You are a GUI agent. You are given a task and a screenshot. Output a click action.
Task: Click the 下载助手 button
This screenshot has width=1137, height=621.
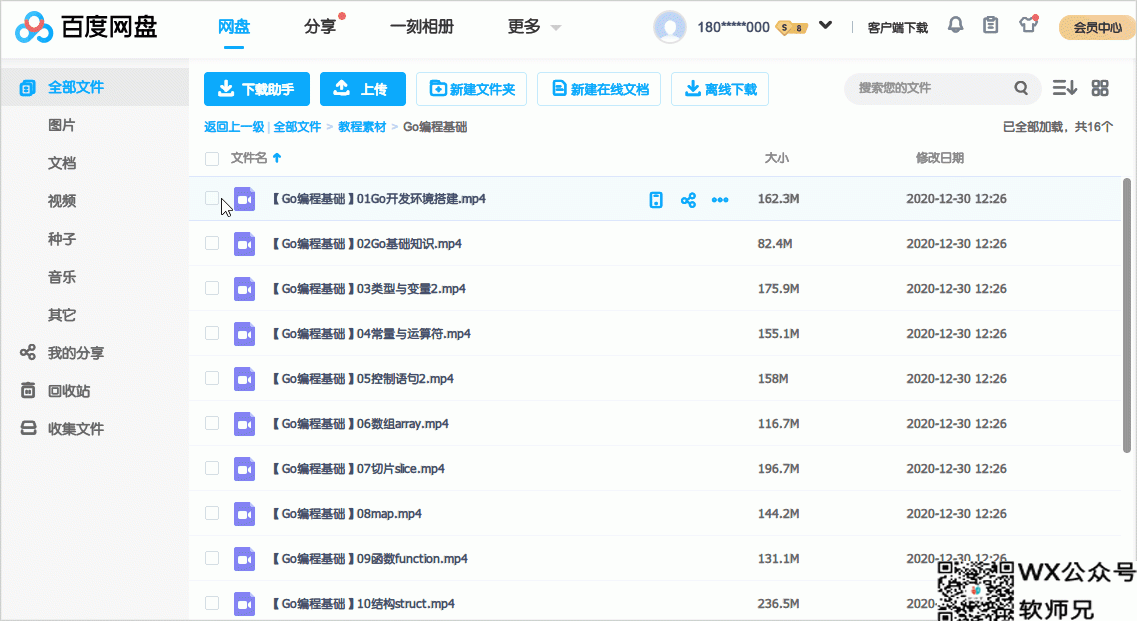[257, 89]
